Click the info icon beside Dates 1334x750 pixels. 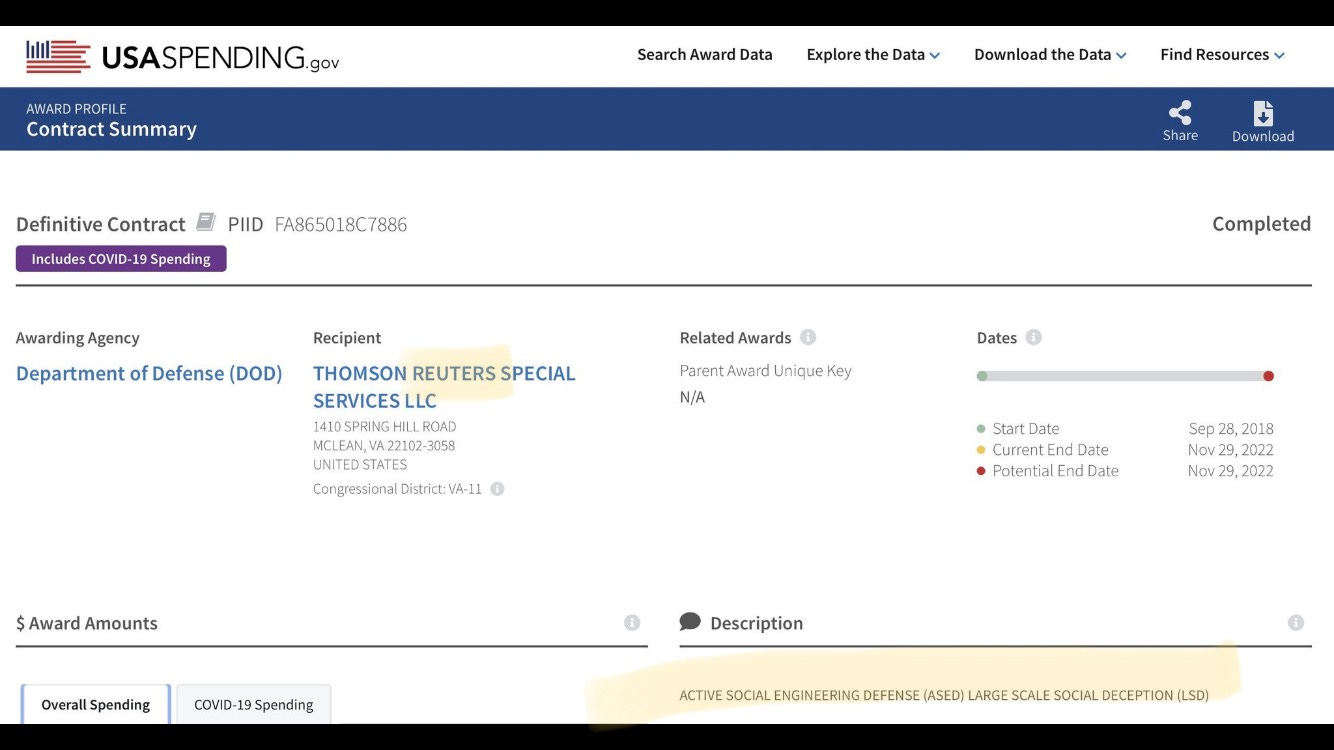pos(1034,337)
